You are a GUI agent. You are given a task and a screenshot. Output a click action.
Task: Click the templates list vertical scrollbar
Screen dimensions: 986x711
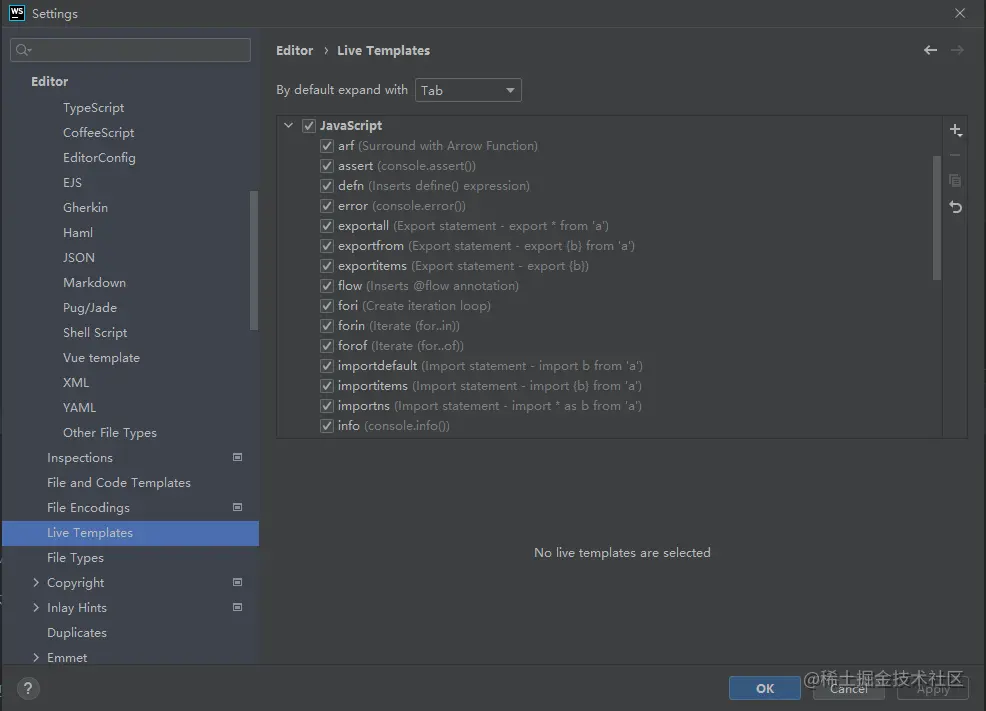click(x=937, y=217)
